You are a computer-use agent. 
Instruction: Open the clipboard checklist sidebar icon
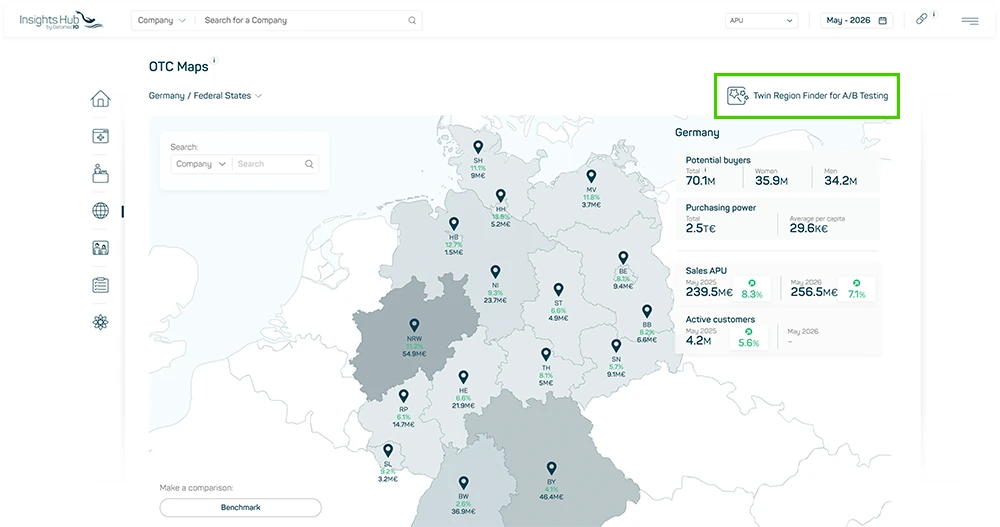coord(100,285)
